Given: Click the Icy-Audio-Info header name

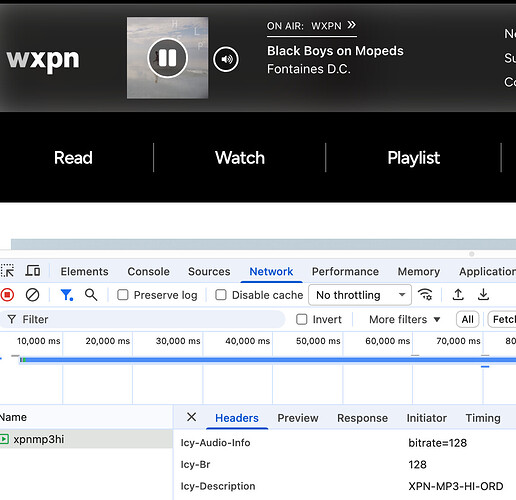Looking at the screenshot, I should [x=215, y=443].
